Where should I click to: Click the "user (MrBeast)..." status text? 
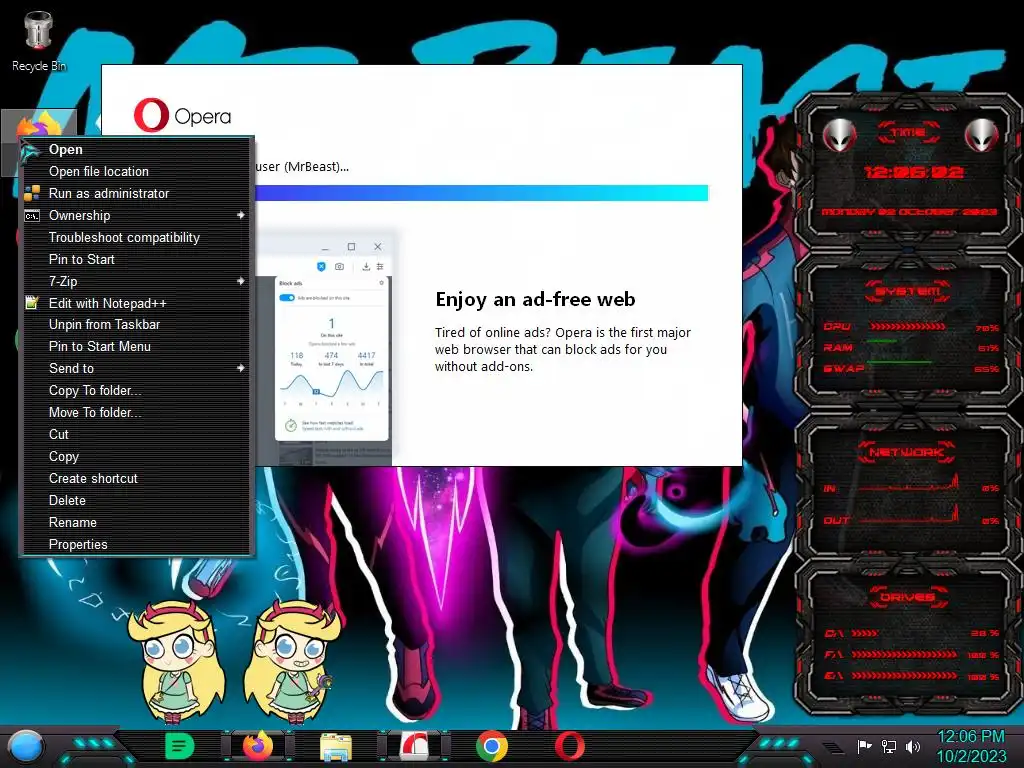click(302, 167)
